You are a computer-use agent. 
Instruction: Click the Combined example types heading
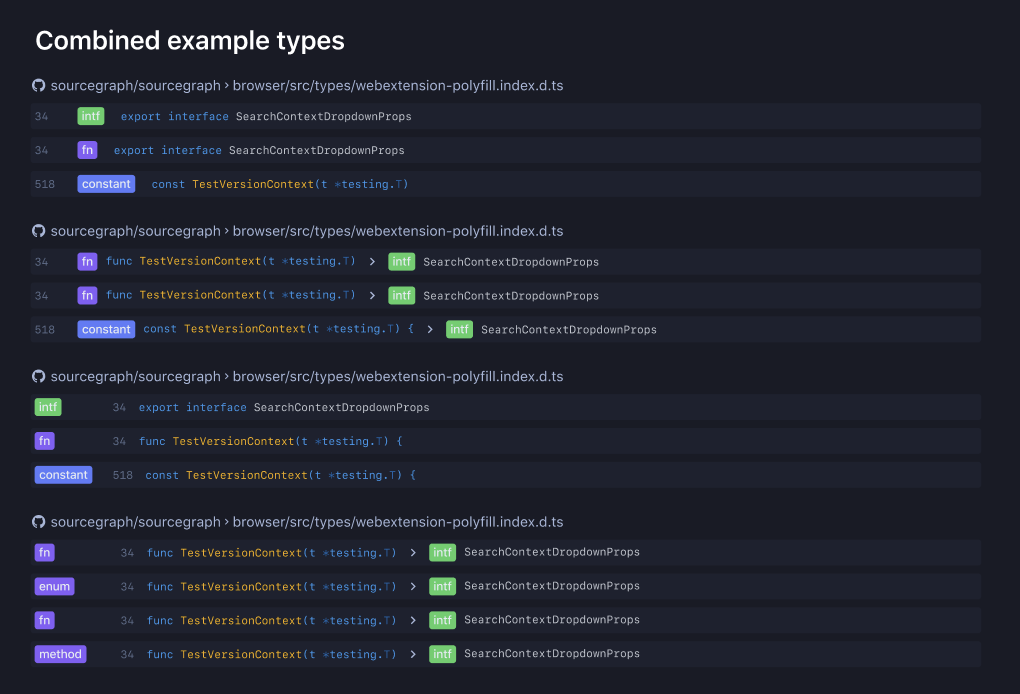[x=190, y=40]
